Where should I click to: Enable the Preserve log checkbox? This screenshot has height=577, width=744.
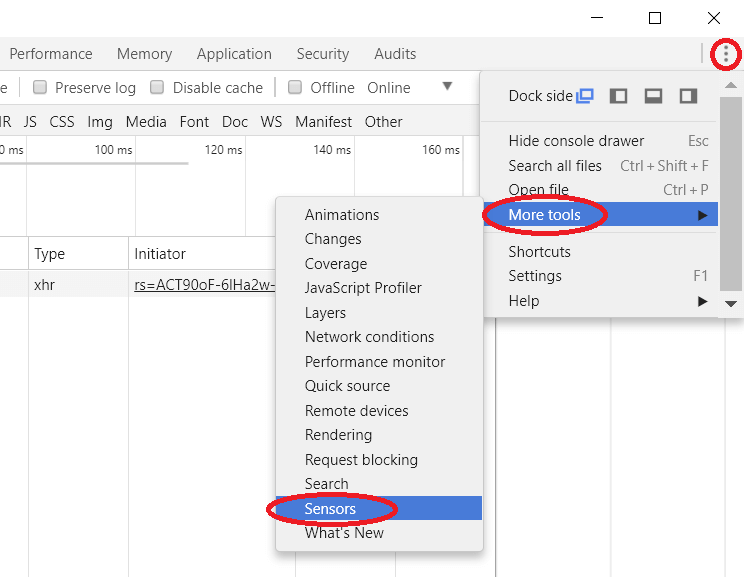(40, 88)
